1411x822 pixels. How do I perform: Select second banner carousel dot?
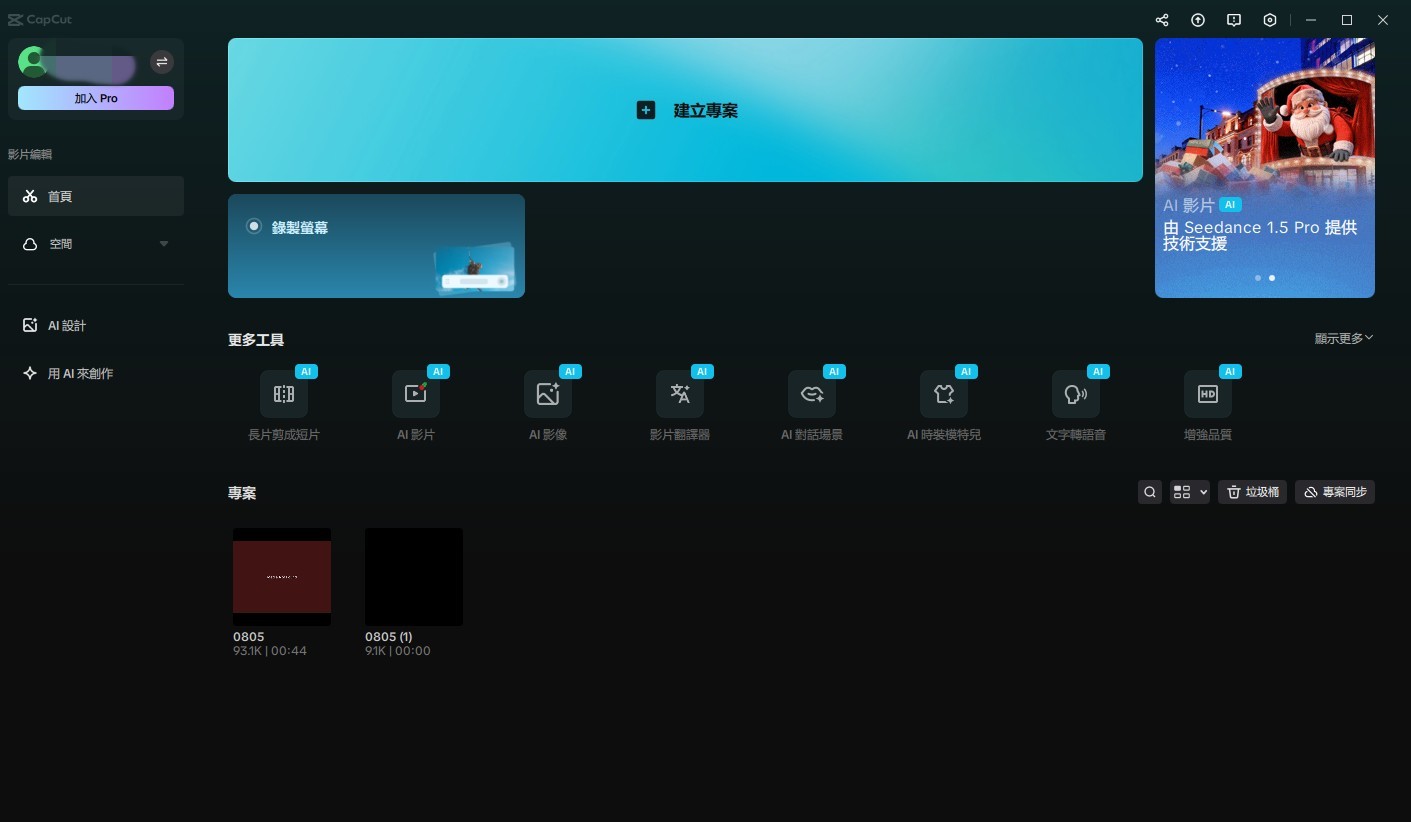pos(1272,278)
